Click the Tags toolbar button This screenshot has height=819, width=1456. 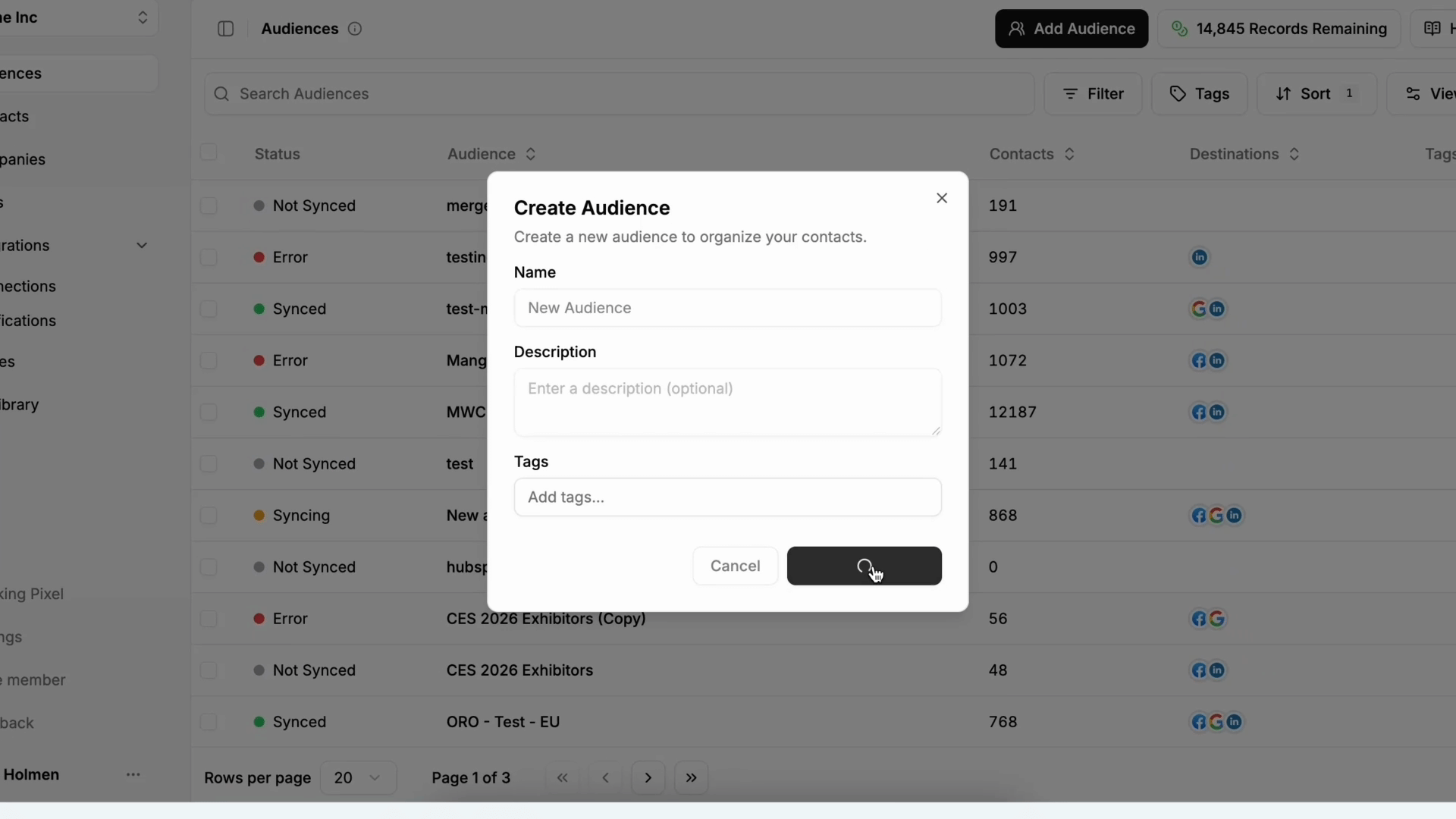pyautogui.click(x=1199, y=94)
